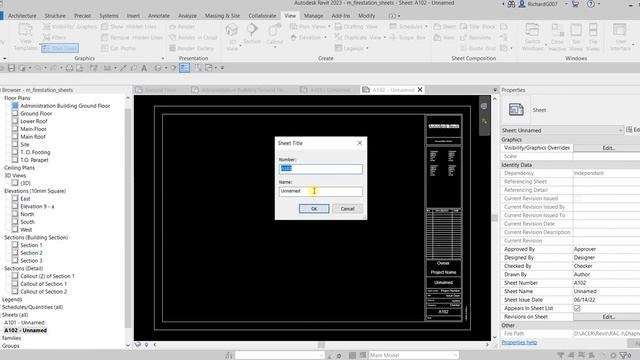Click Edit for Visibility/Graphics Overrides

tap(608, 148)
